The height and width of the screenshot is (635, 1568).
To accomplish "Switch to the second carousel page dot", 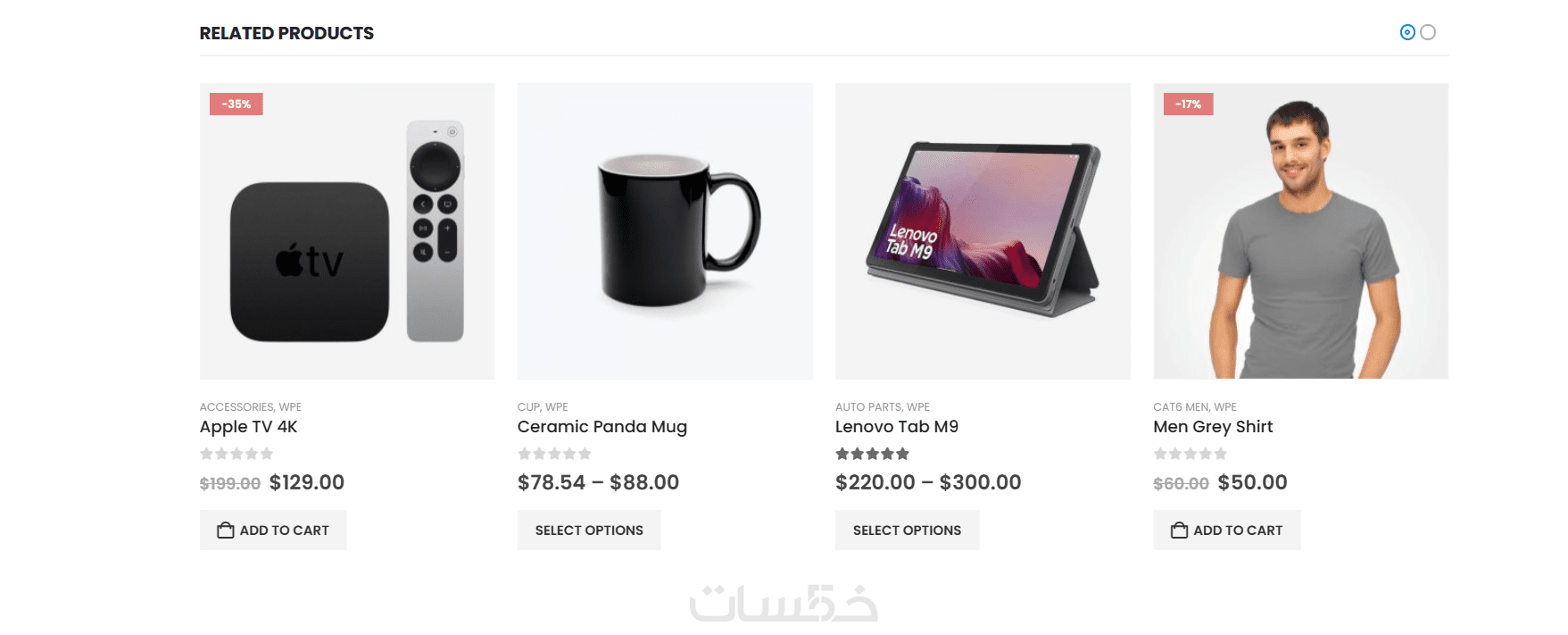I will coord(1428,32).
